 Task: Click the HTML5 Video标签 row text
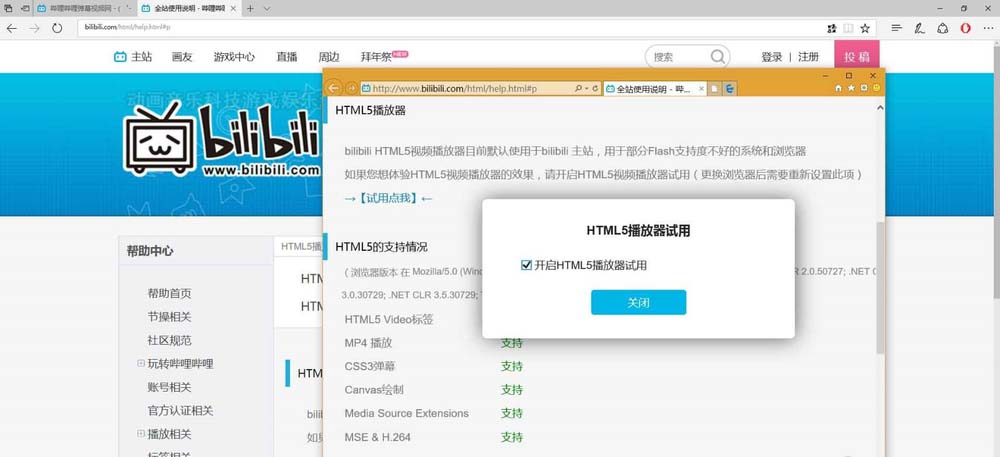[x=388, y=319]
